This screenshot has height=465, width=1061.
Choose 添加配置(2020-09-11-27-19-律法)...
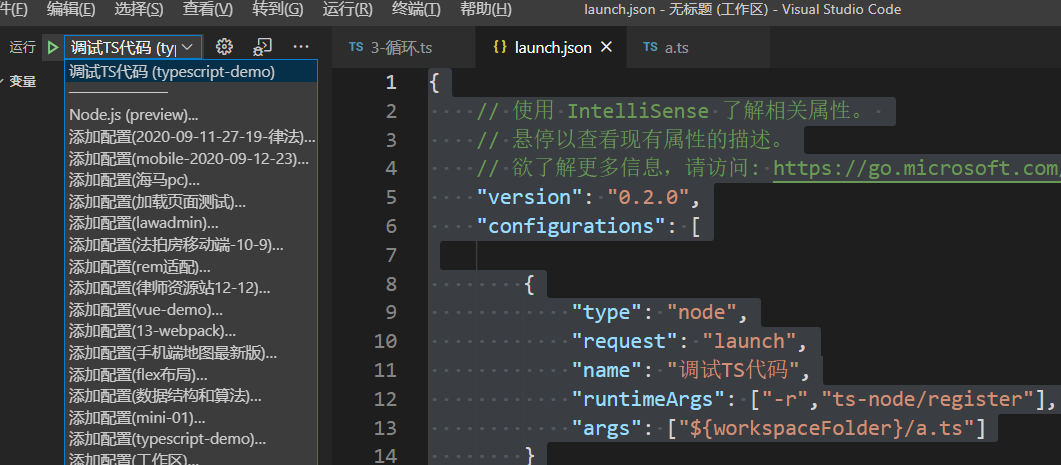191,137
